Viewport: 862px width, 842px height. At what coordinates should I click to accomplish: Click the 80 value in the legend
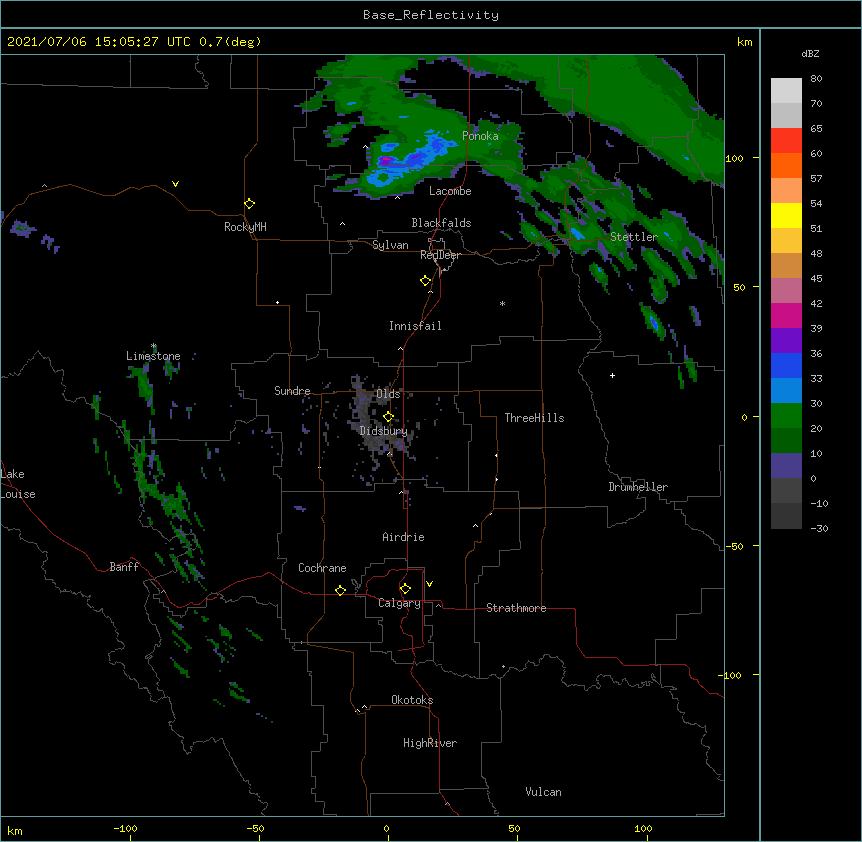tap(816, 79)
